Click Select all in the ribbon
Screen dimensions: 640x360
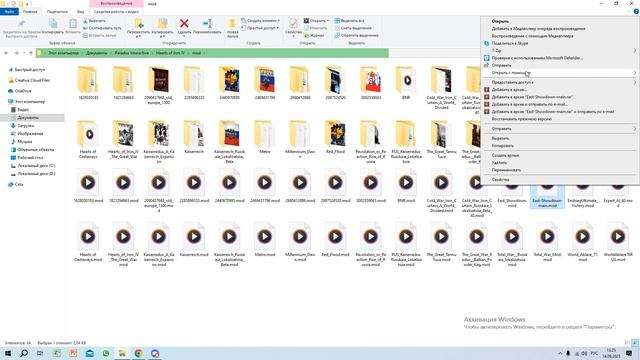349,20
